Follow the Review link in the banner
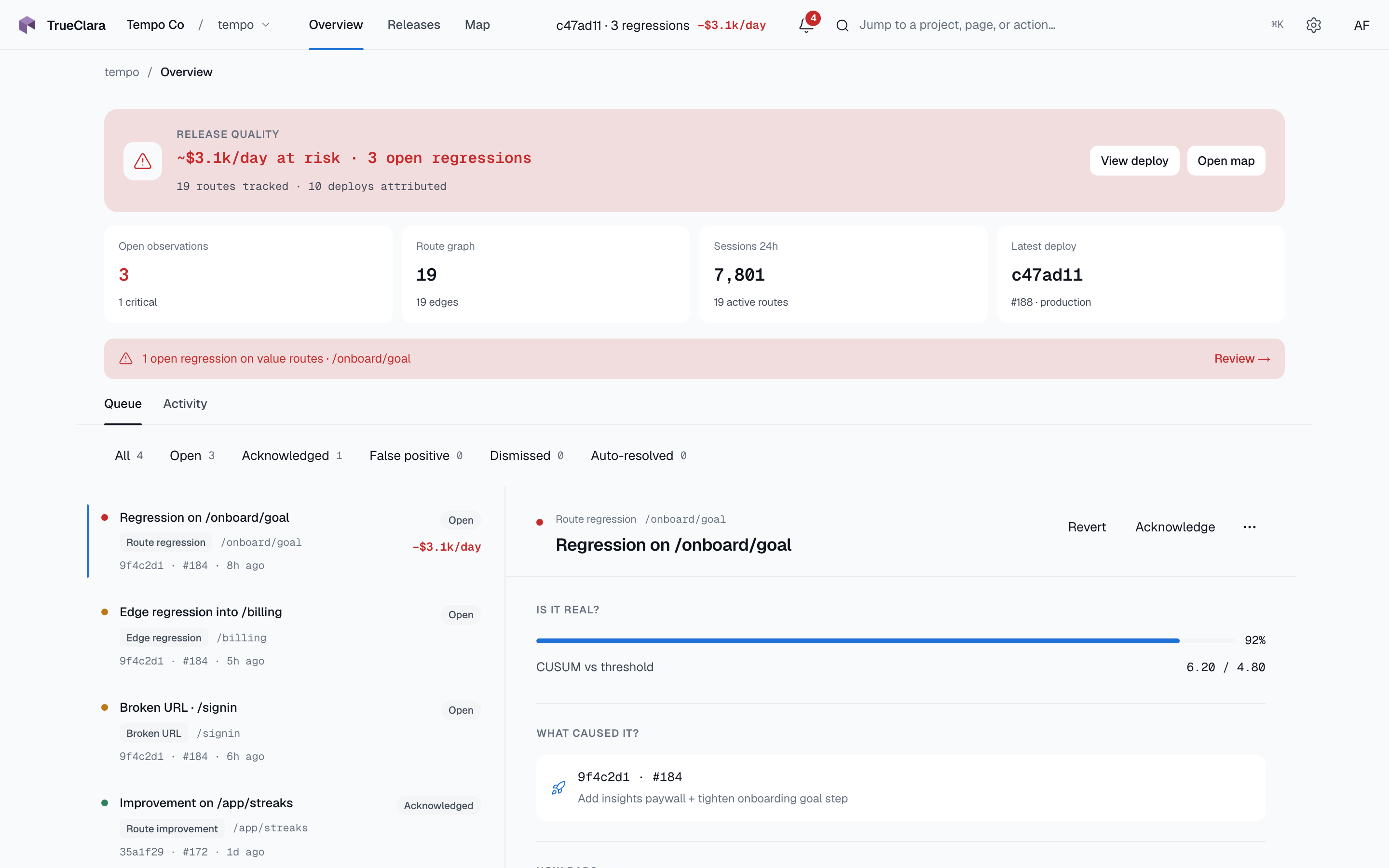 [1242, 358]
